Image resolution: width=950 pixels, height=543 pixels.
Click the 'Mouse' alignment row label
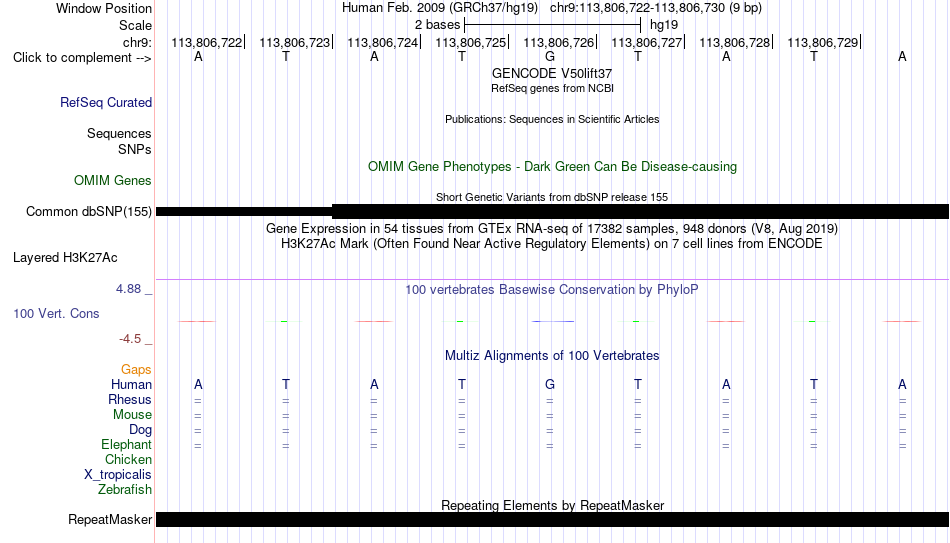132,415
